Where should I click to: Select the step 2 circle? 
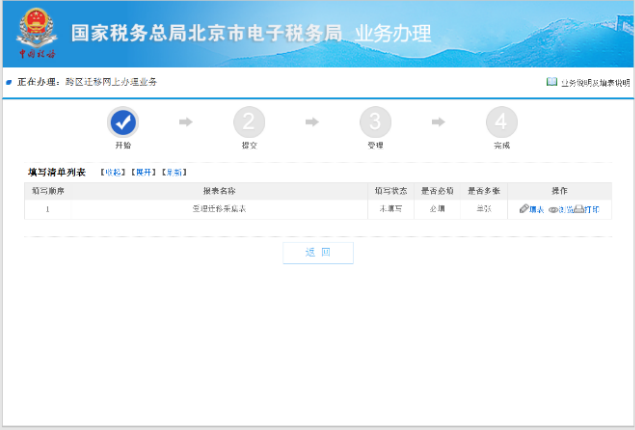249,122
